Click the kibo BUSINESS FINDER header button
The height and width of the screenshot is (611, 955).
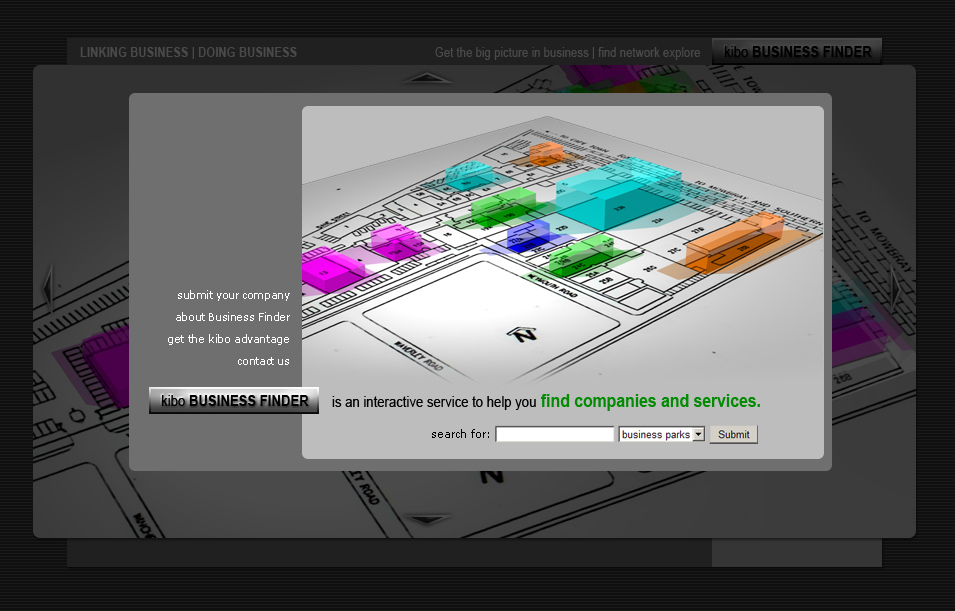(797, 52)
